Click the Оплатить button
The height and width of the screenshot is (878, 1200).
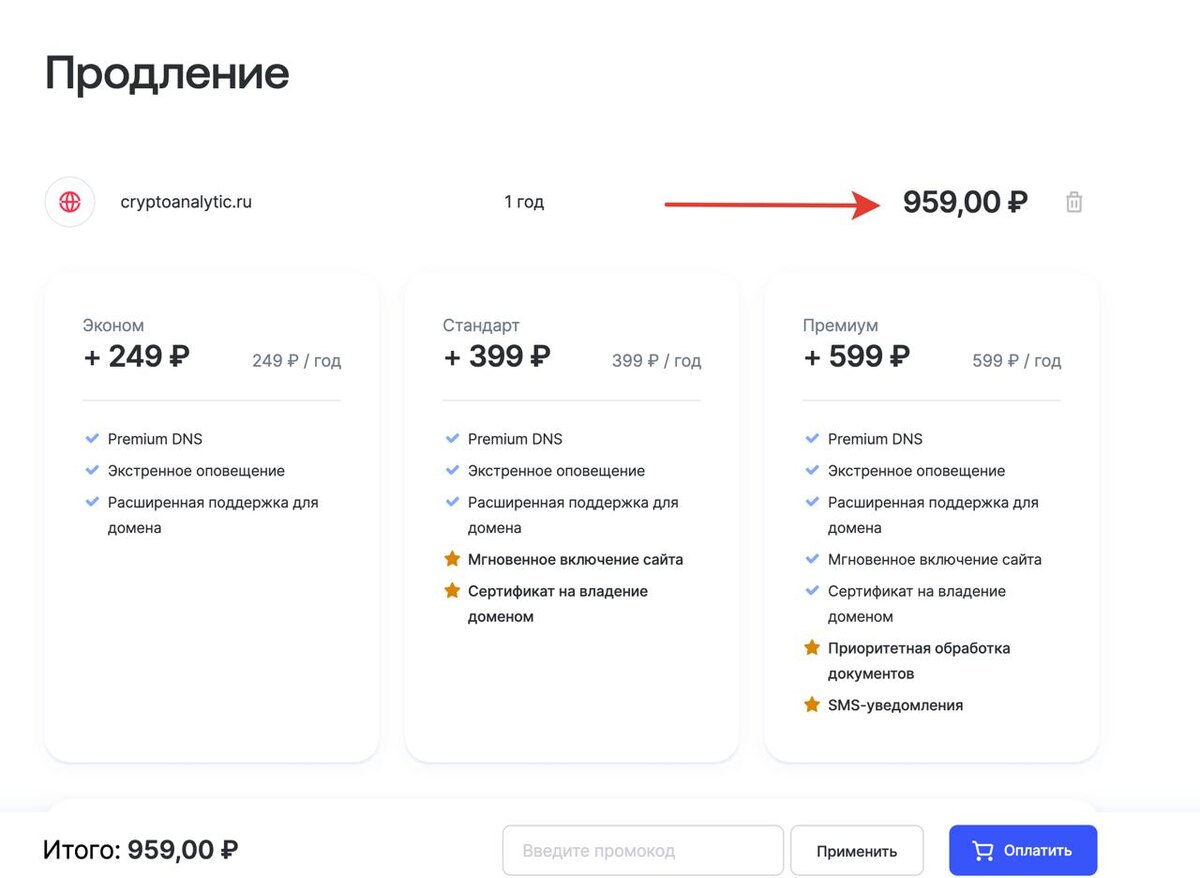(1022, 851)
